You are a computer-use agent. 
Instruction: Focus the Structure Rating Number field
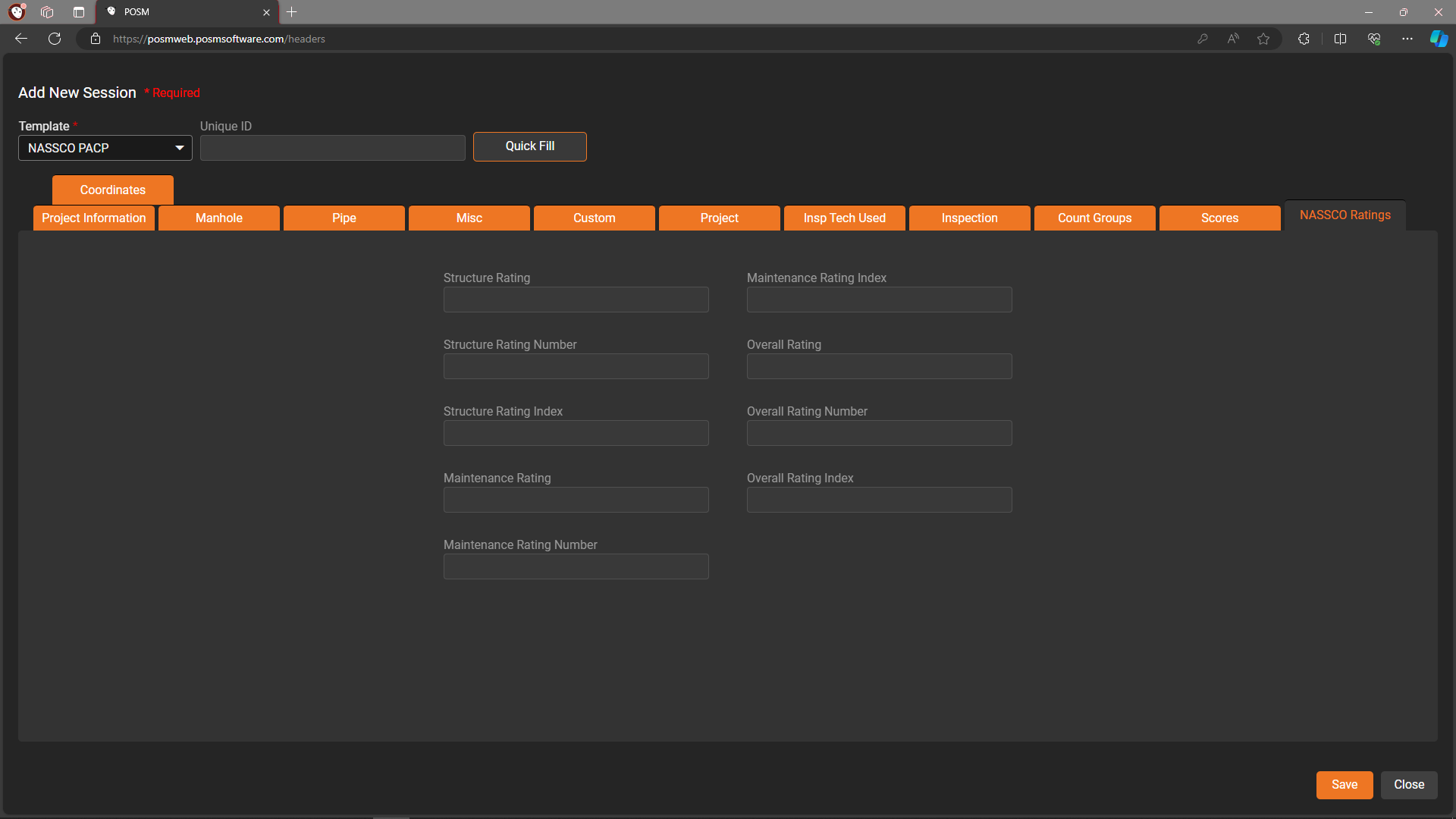576,366
